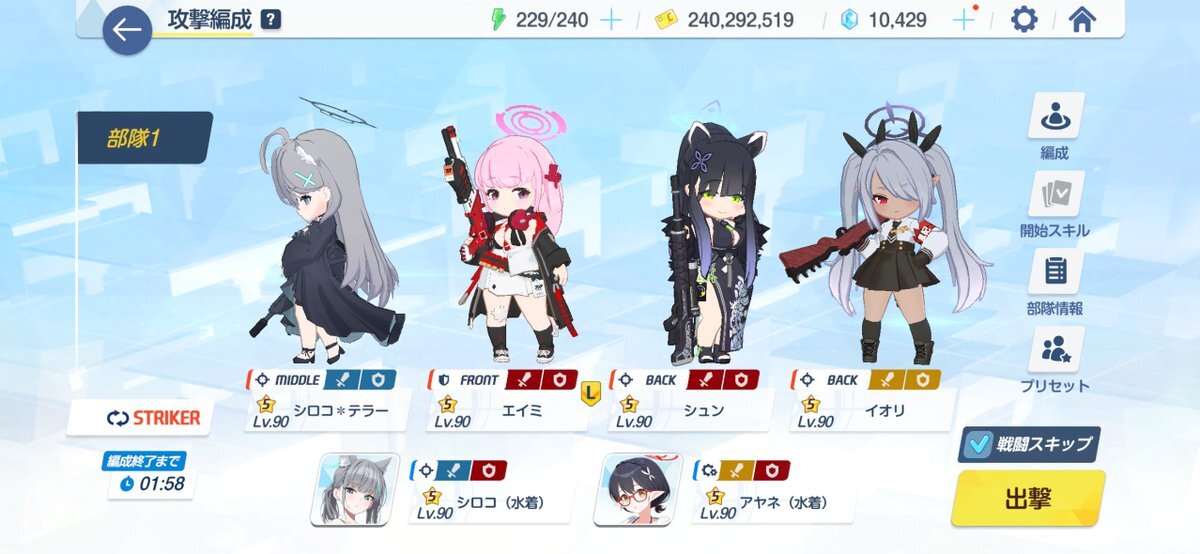Image resolution: width=1200 pixels, height=554 pixels.
Task: Add pyroxene gems with the plus icon
Action: [x=963, y=20]
